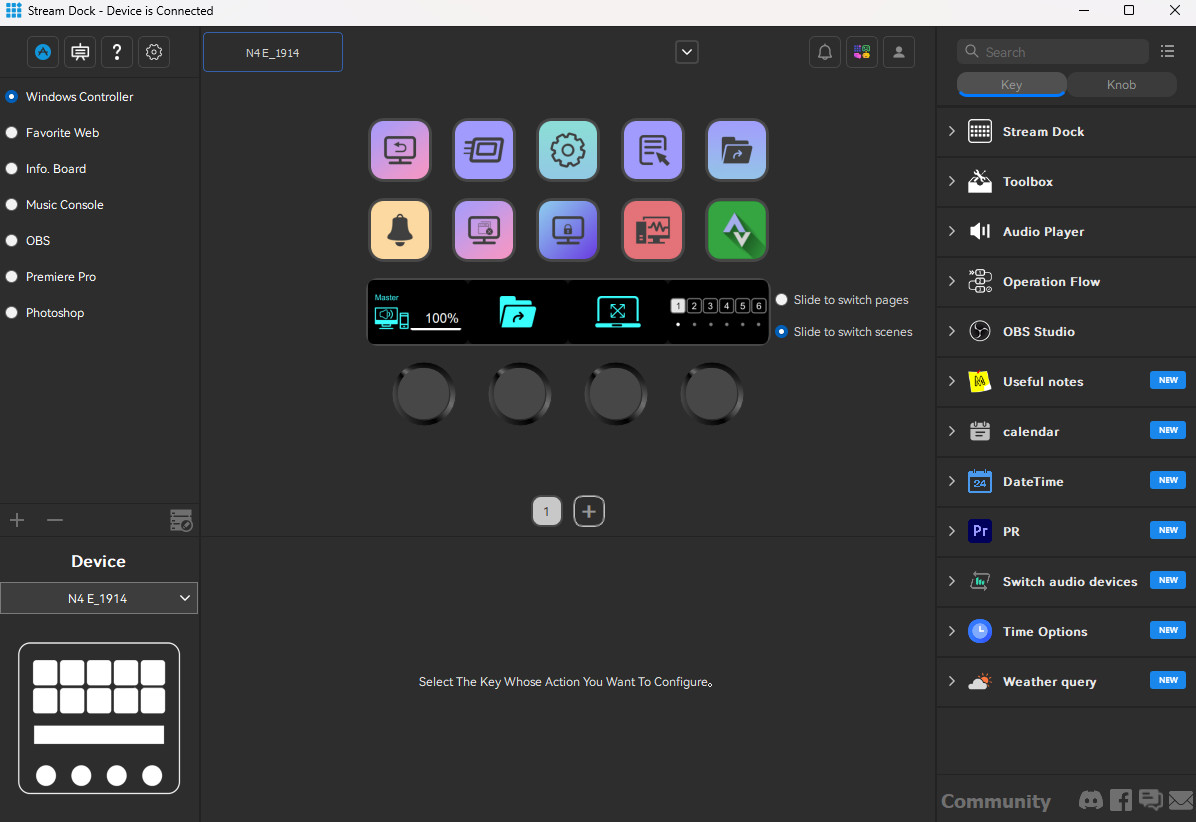Screen dimensions: 1196x822
Task: Click the Master volume 100% touch strip segment
Action: 418,313
